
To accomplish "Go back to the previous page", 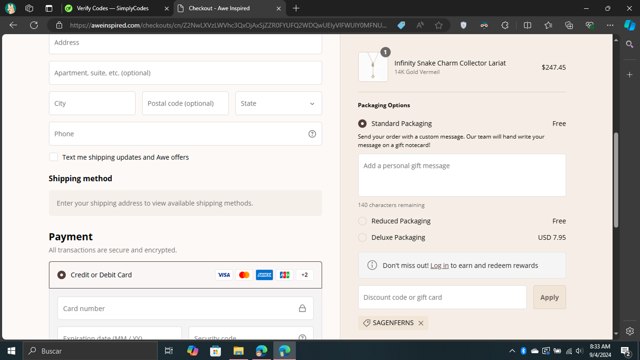I will tap(13, 25).
